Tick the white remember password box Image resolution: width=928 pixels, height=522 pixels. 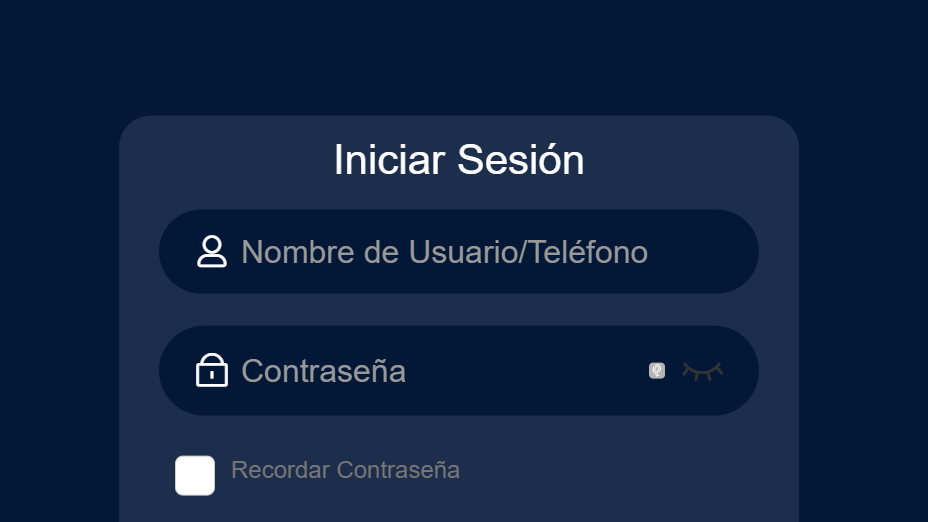point(195,475)
